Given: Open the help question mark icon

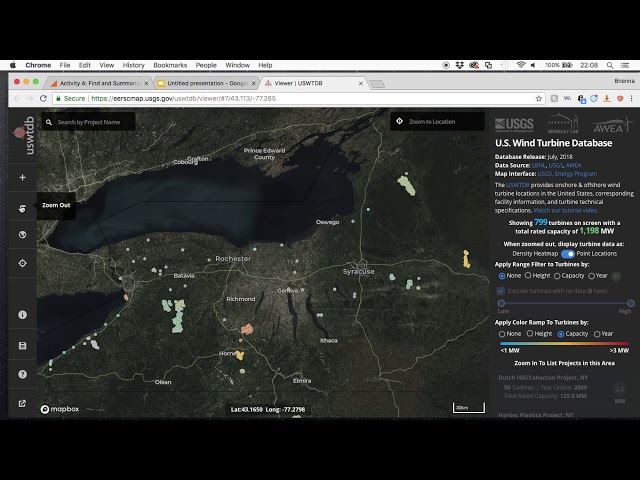Looking at the screenshot, I should pos(22,374).
